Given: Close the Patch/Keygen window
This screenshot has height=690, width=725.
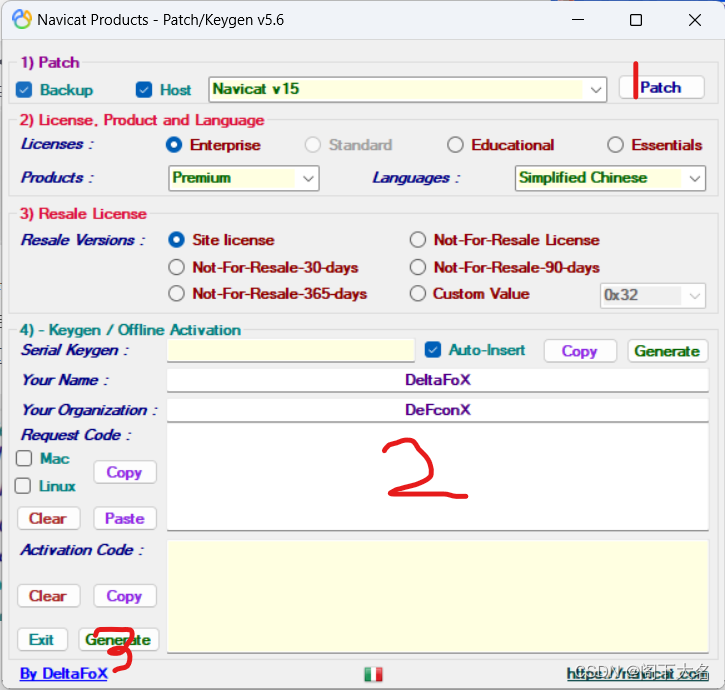Looking at the screenshot, I should 694,20.
